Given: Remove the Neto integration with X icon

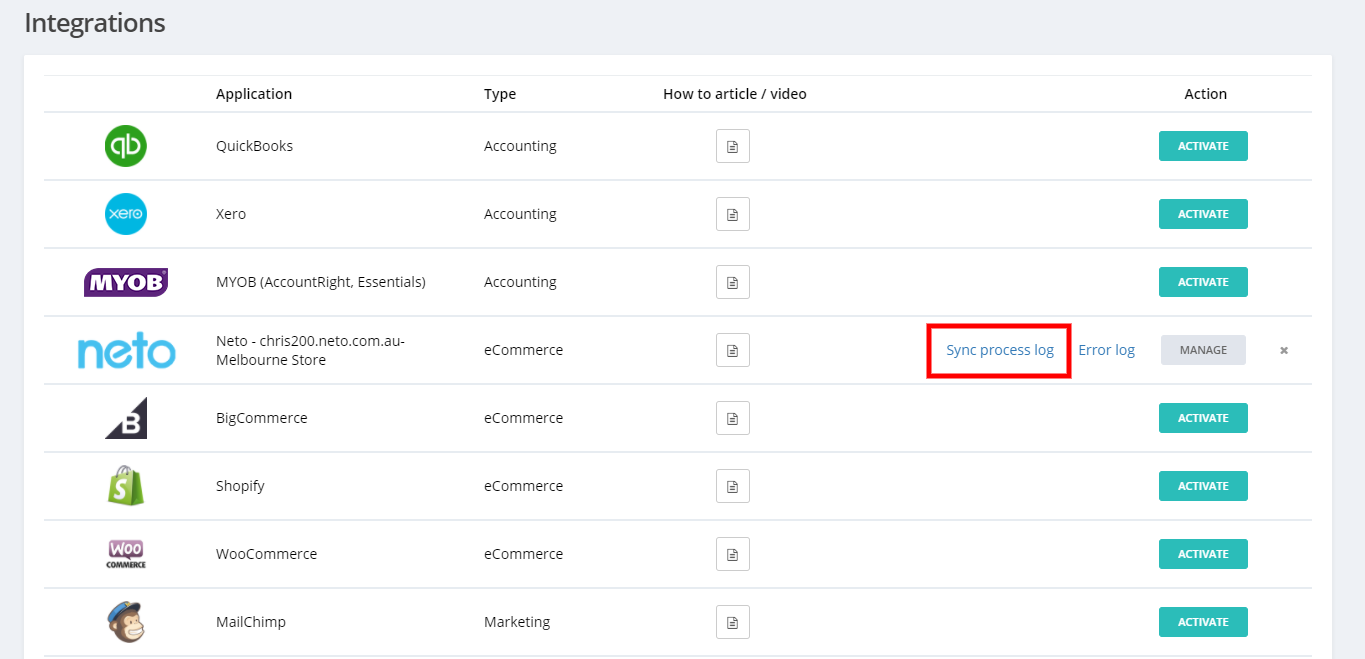Looking at the screenshot, I should 1284,351.
